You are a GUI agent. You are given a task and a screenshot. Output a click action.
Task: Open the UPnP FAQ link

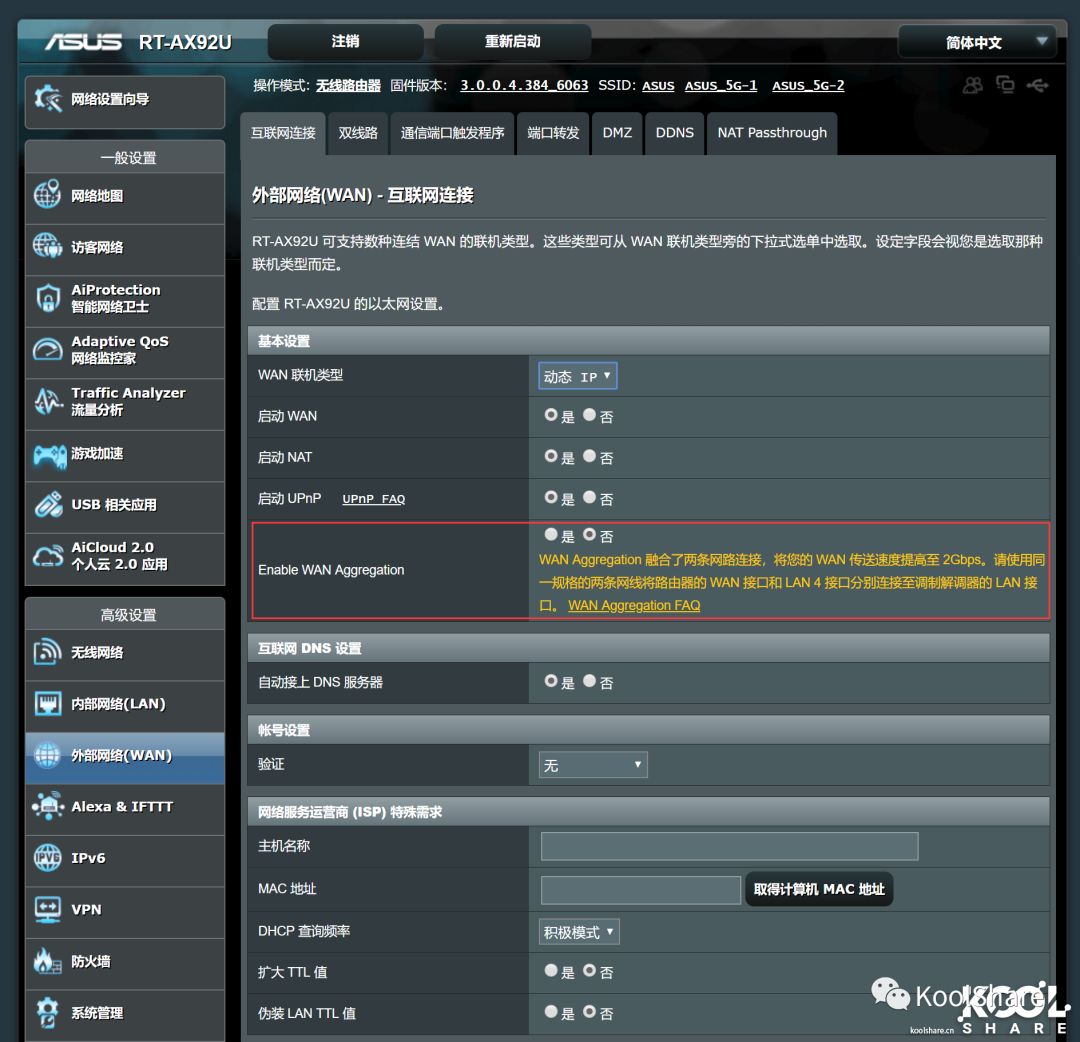[373, 499]
